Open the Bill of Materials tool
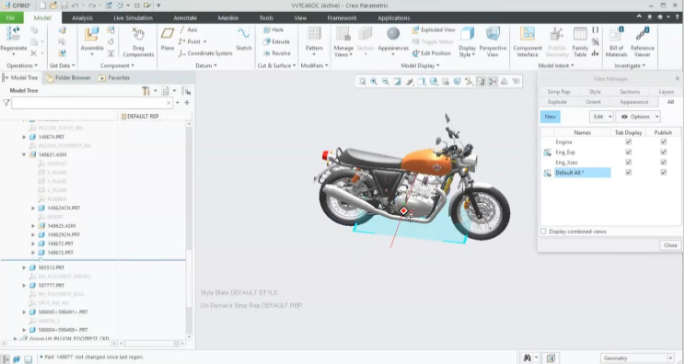The height and width of the screenshot is (364, 684). pos(616,34)
